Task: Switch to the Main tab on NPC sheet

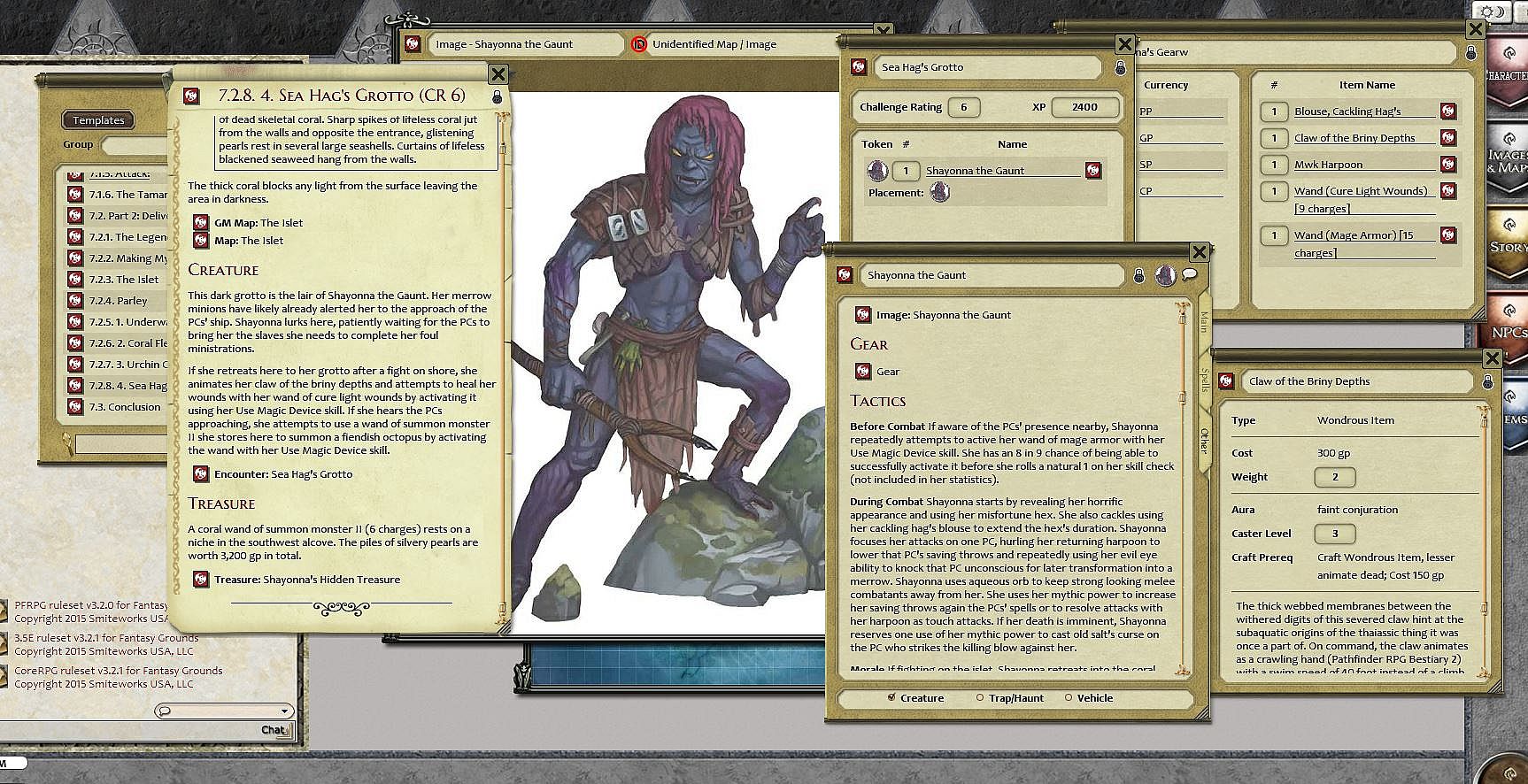Action: click(1204, 322)
